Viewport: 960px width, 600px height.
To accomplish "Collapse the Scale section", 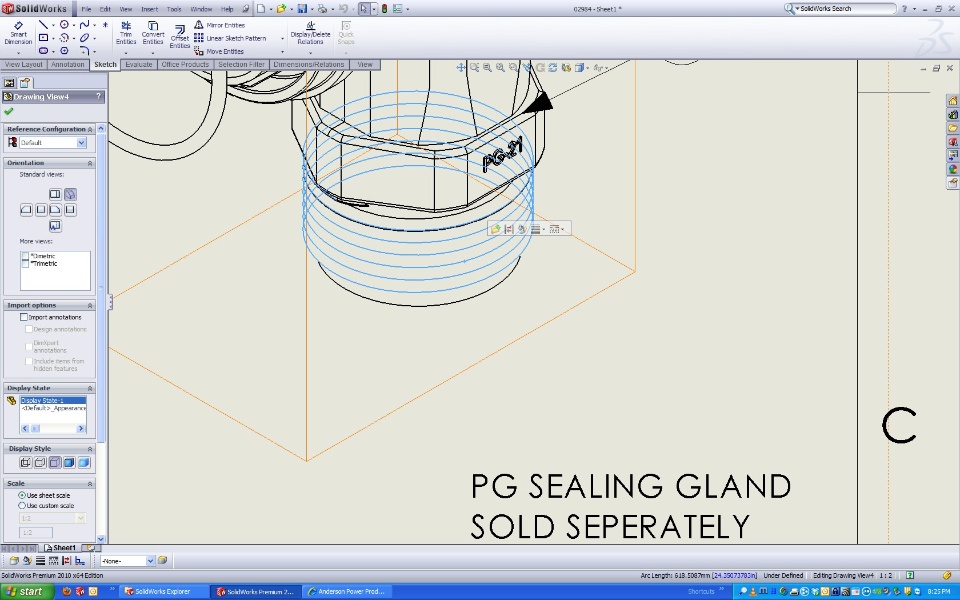I will point(90,484).
